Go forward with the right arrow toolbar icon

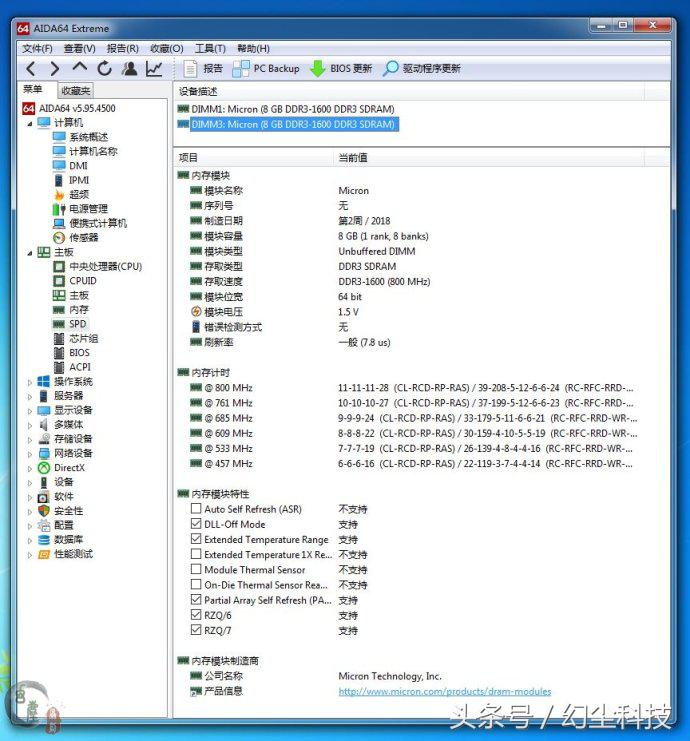click(55, 69)
